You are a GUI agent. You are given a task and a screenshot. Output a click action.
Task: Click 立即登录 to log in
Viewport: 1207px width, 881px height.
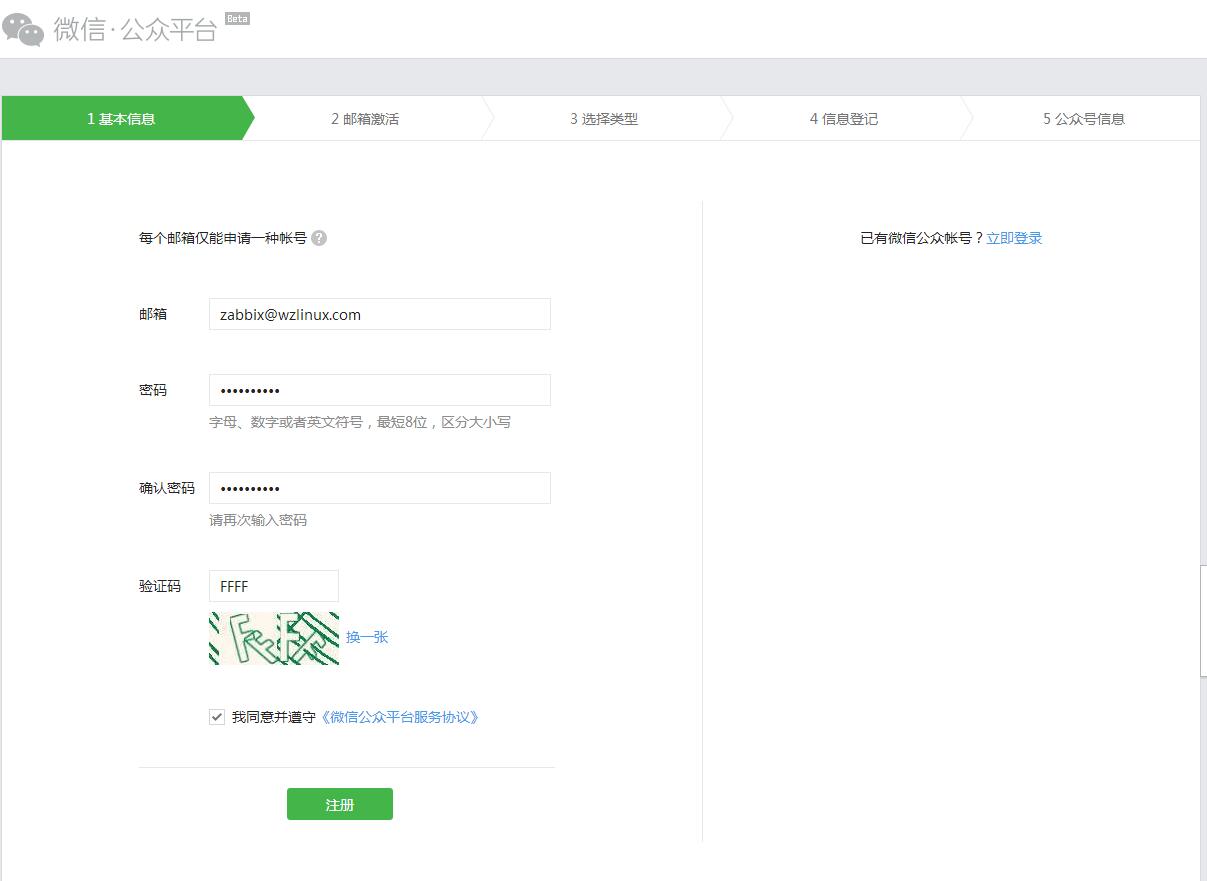[1014, 237]
